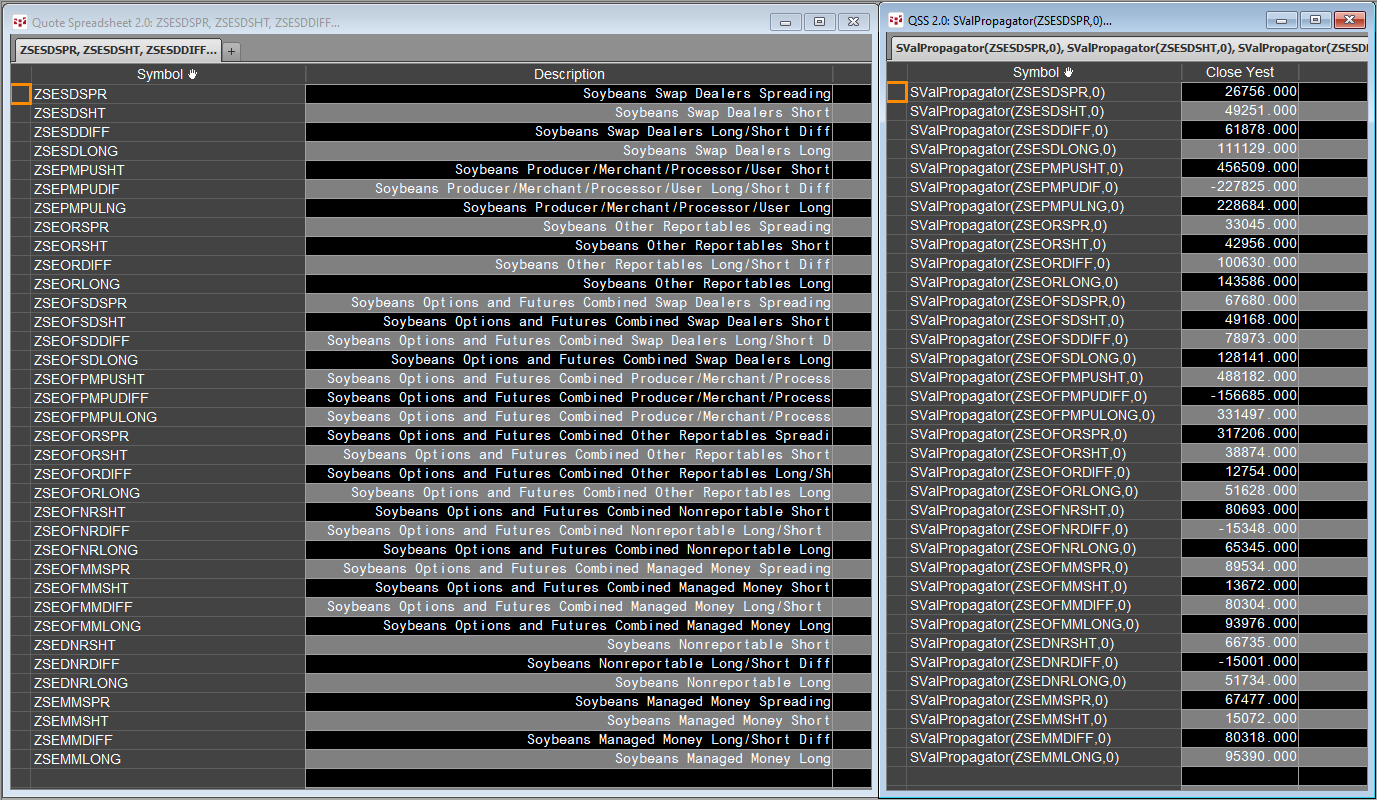Select the ZSESDSPR, ZSESDSHT, ZSESDDIFF tab

[x=118, y=49]
